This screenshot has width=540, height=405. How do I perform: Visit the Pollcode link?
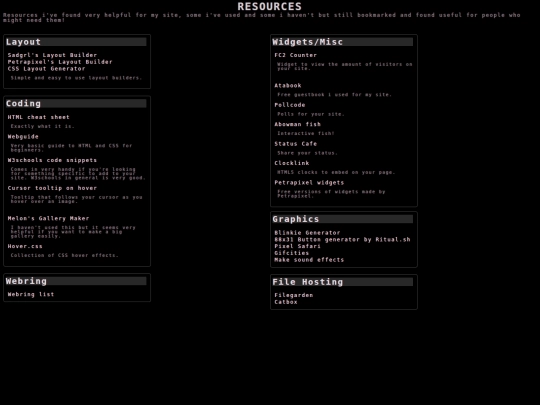[x=290, y=105]
